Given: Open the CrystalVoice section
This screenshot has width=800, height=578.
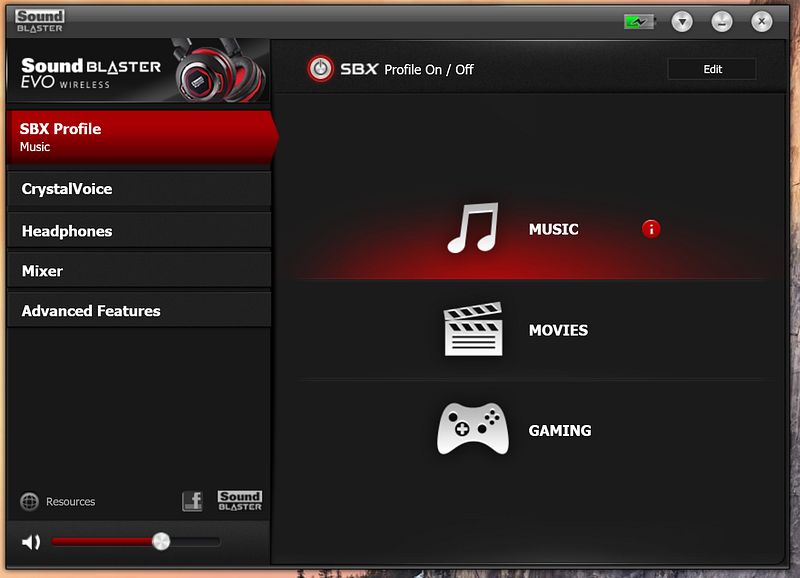Looking at the screenshot, I should [x=139, y=189].
